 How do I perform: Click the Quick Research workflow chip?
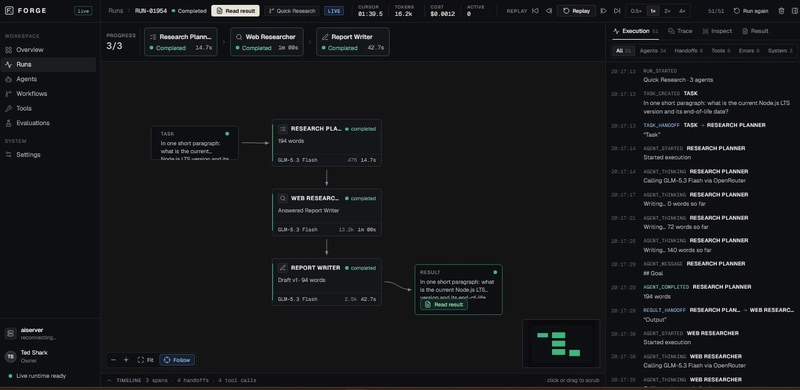pyautogui.click(x=291, y=11)
